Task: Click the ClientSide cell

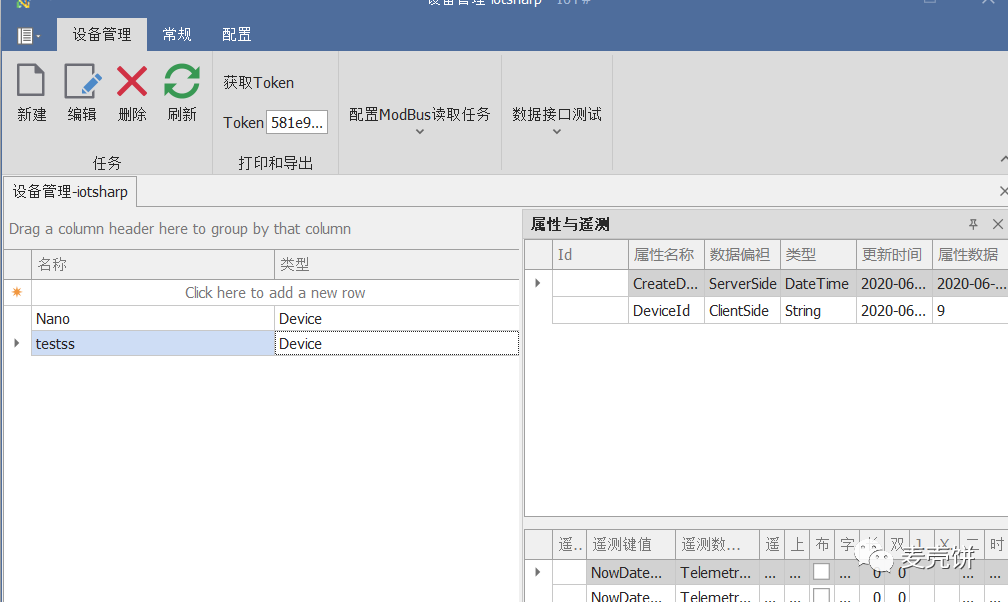Action: 742,311
